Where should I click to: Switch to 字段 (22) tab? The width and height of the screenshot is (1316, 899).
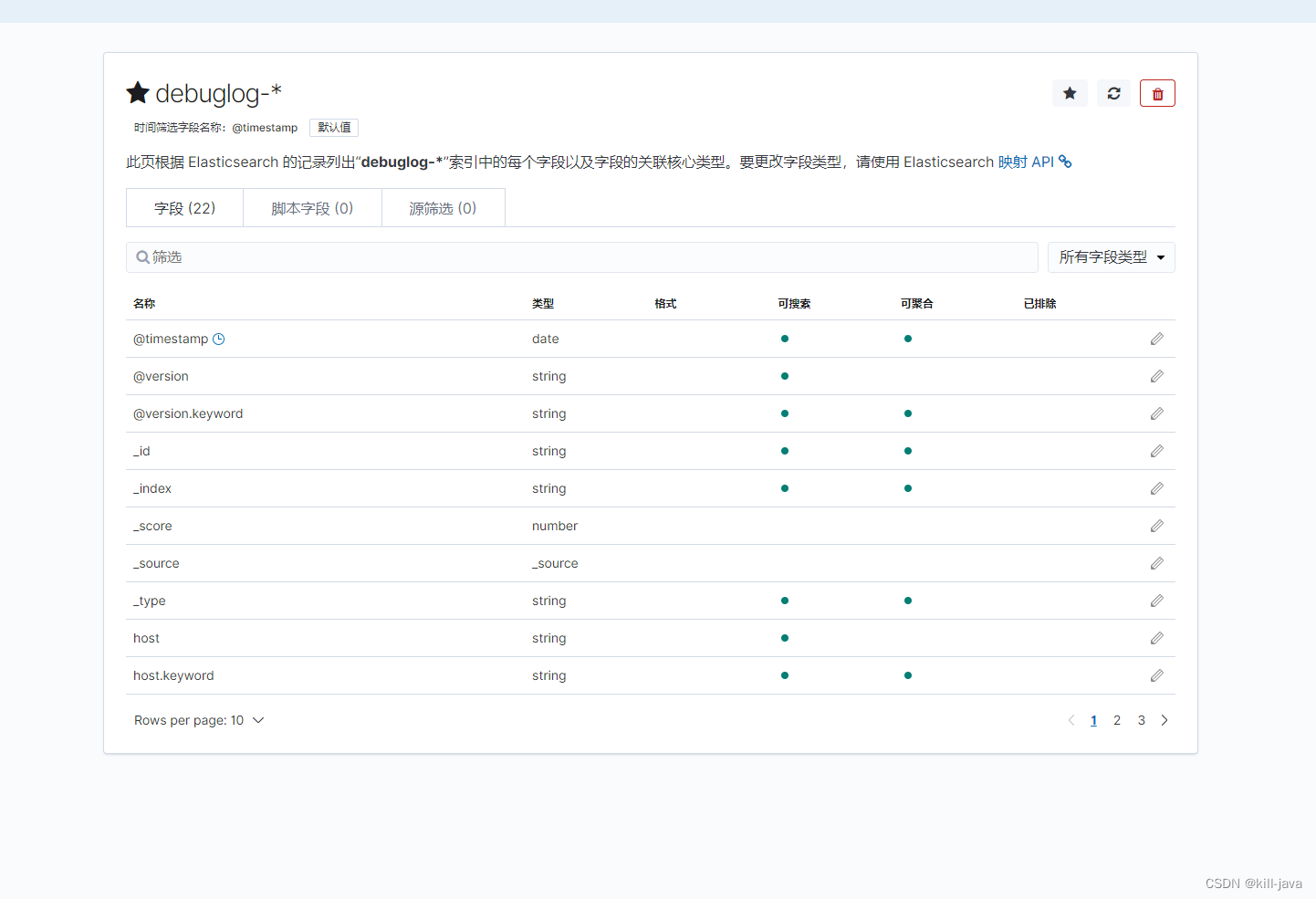click(x=184, y=208)
